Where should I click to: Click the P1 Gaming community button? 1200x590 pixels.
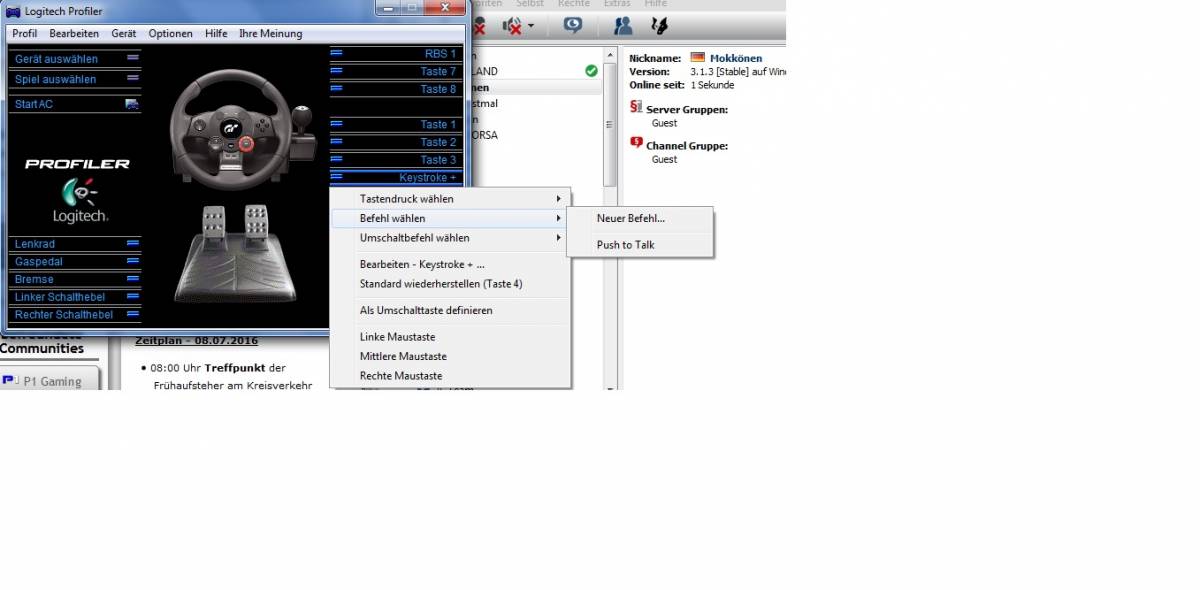[48, 381]
